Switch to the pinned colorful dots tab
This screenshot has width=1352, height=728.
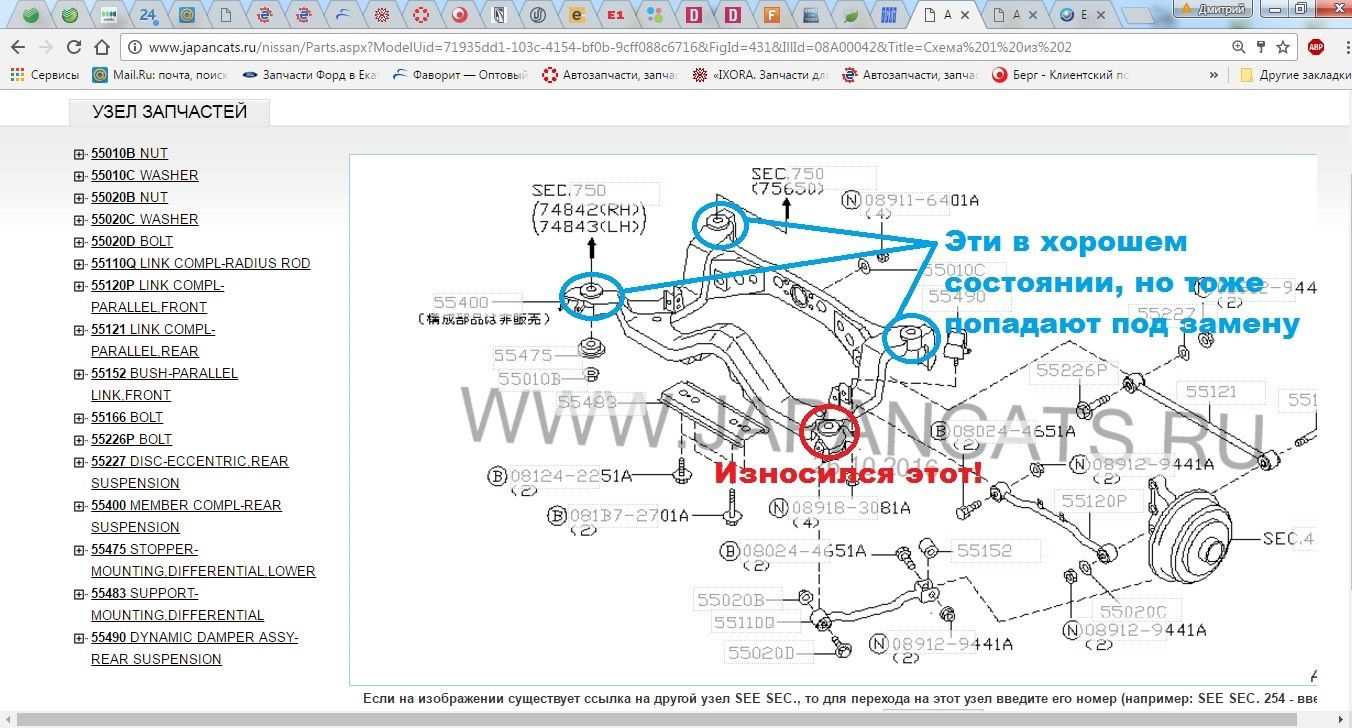pyautogui.click(x=655, y=15)
